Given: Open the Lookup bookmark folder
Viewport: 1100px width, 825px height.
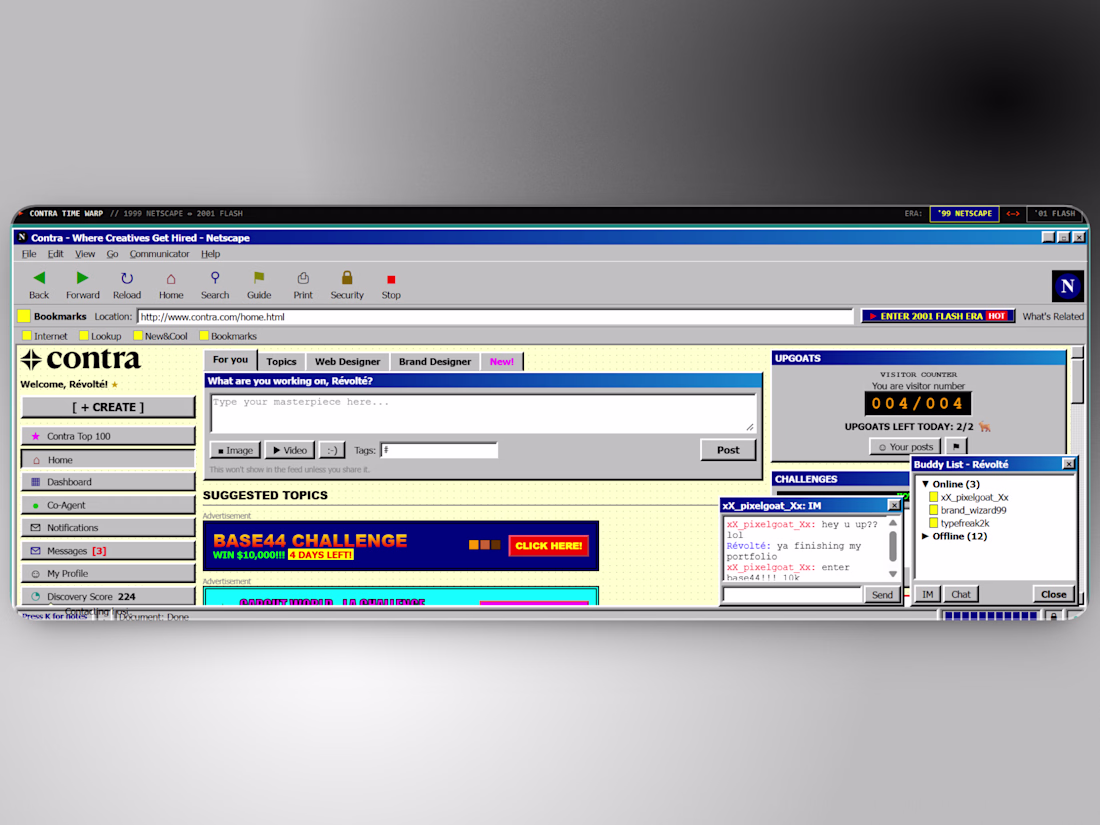Looking at the screenshot, I should [100, 336].
